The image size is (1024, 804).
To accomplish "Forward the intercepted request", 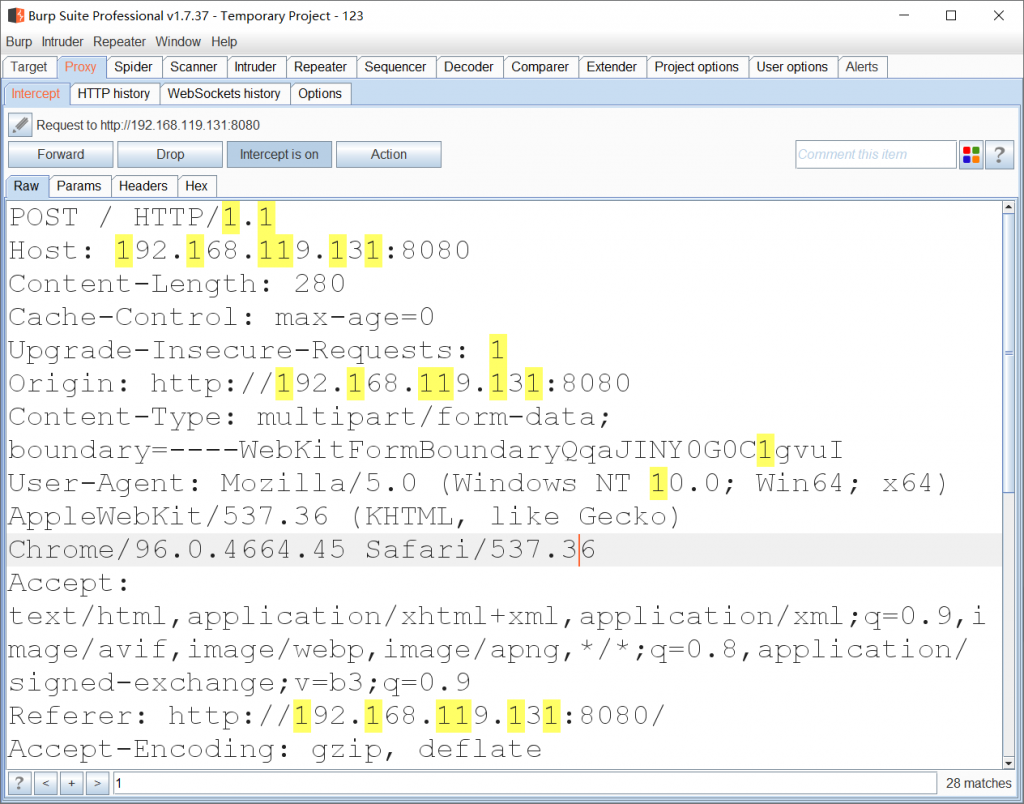I will 61,155.
